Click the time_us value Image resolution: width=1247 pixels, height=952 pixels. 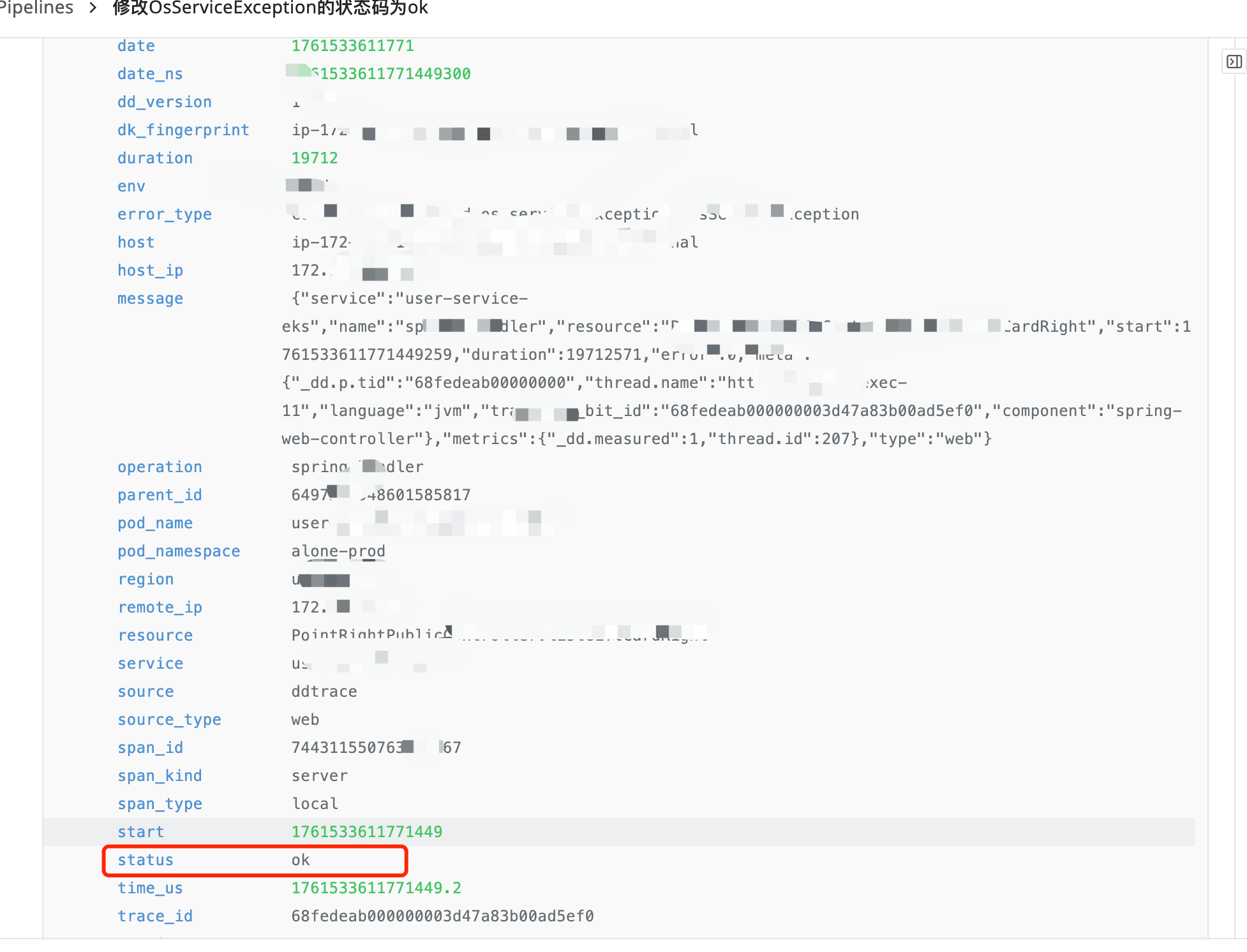point(376,888)
